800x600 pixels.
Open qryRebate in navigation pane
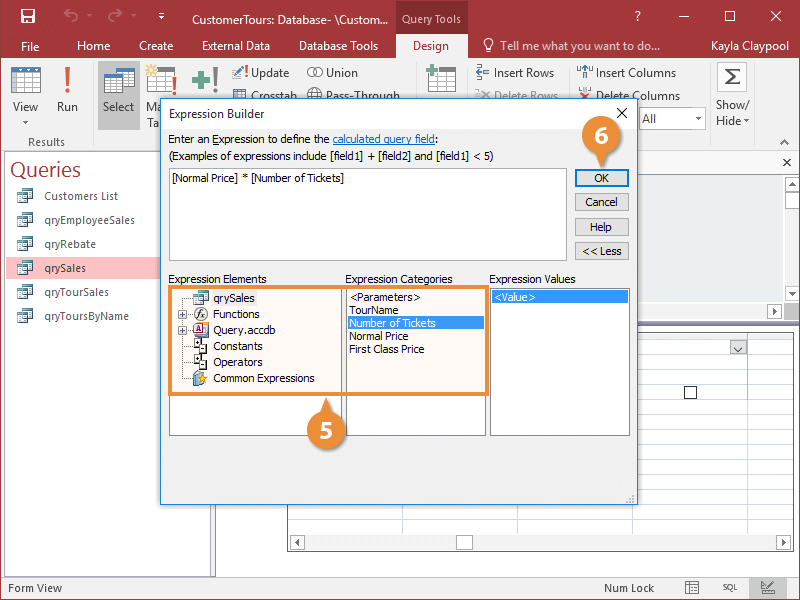70,244
